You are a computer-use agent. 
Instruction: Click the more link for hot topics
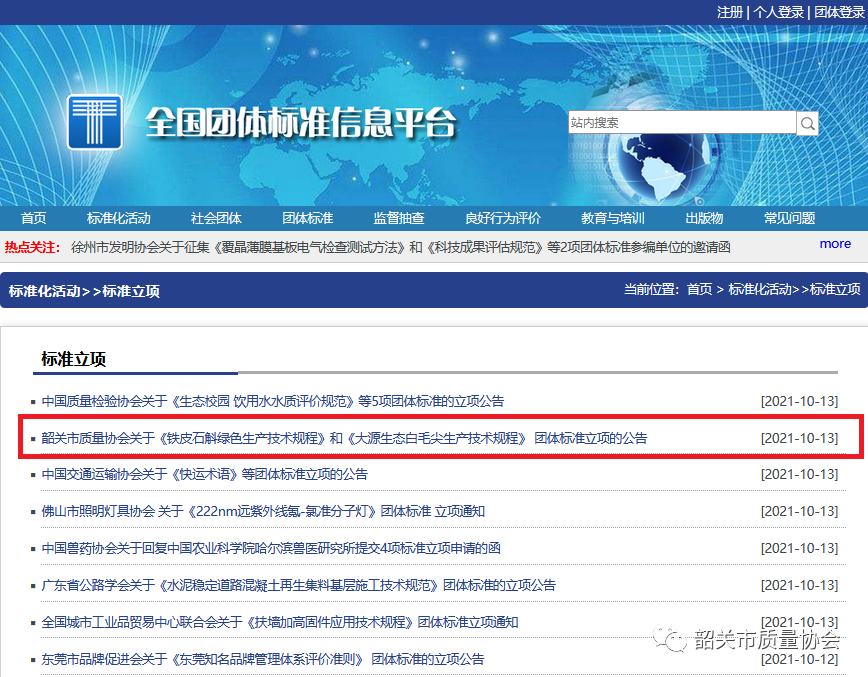(x=835, y=244)
